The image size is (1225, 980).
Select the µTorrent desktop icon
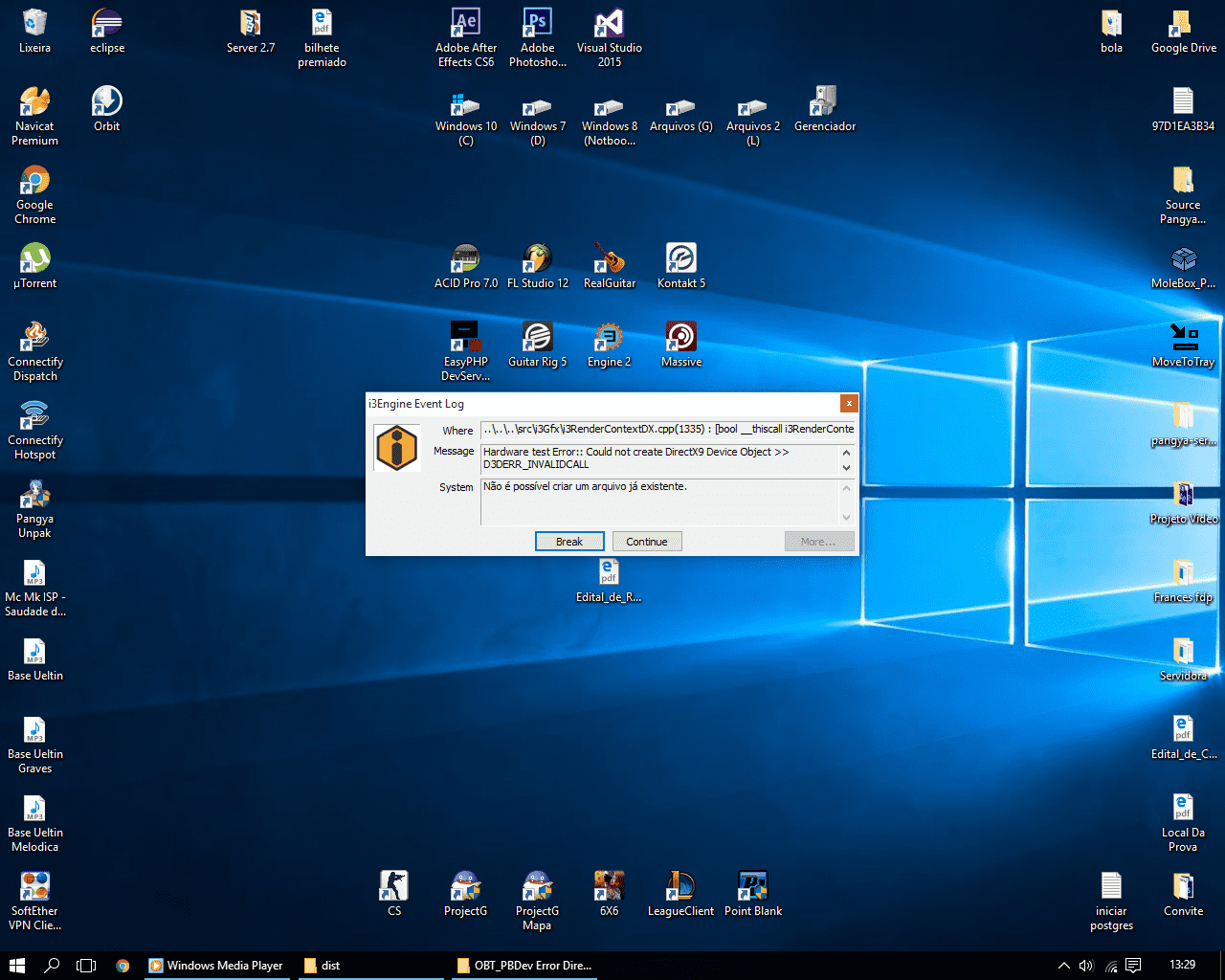point(35,266)
